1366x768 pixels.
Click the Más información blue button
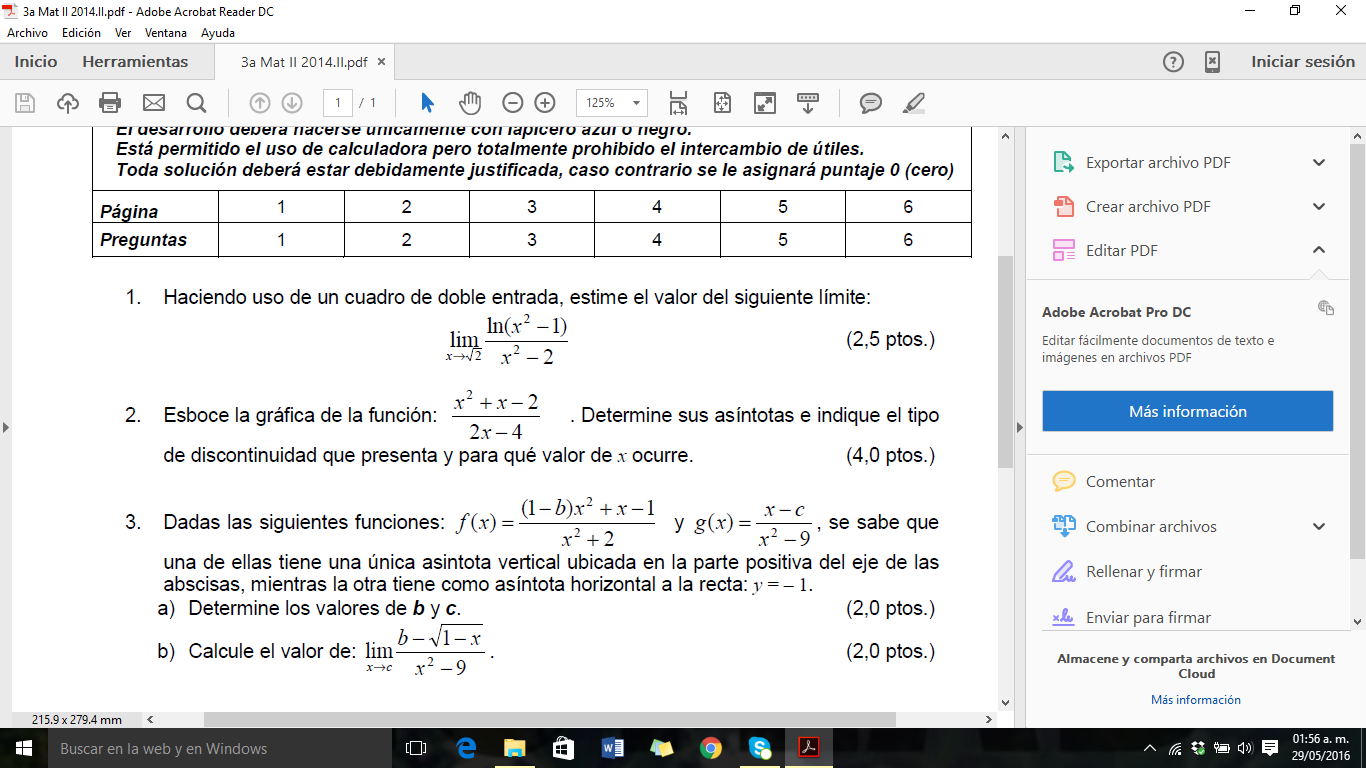[x=1187, y=411]
